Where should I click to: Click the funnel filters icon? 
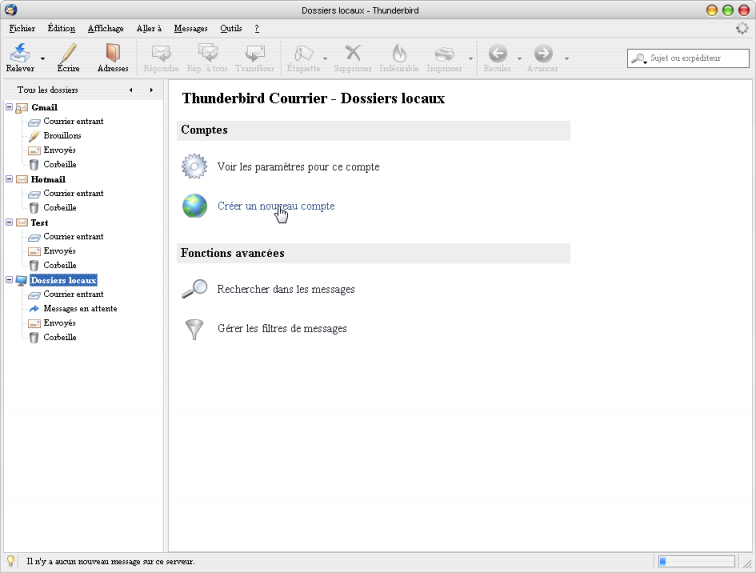click(x=194, y=329)
